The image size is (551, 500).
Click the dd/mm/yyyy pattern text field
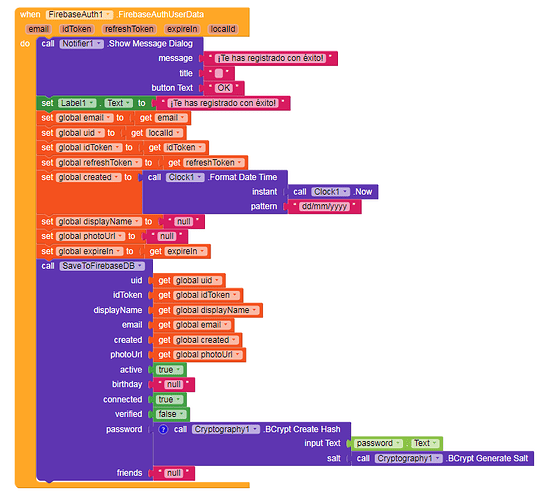point(324,206)
